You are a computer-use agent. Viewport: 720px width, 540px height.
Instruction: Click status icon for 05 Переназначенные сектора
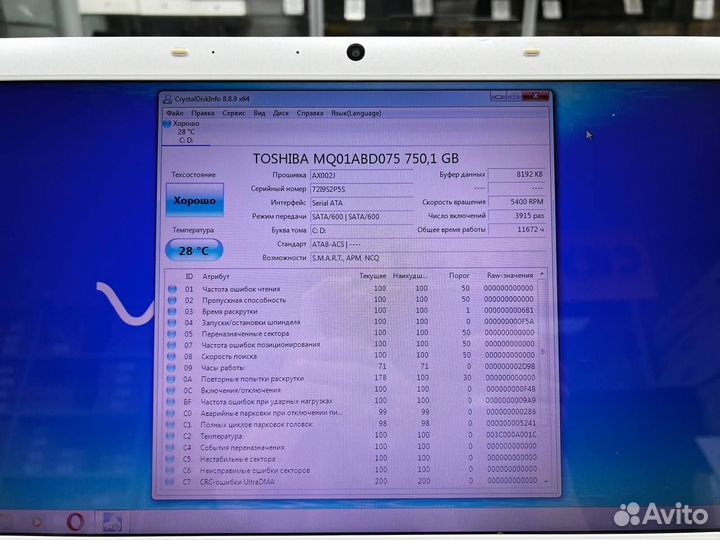(x=172, y=333)
